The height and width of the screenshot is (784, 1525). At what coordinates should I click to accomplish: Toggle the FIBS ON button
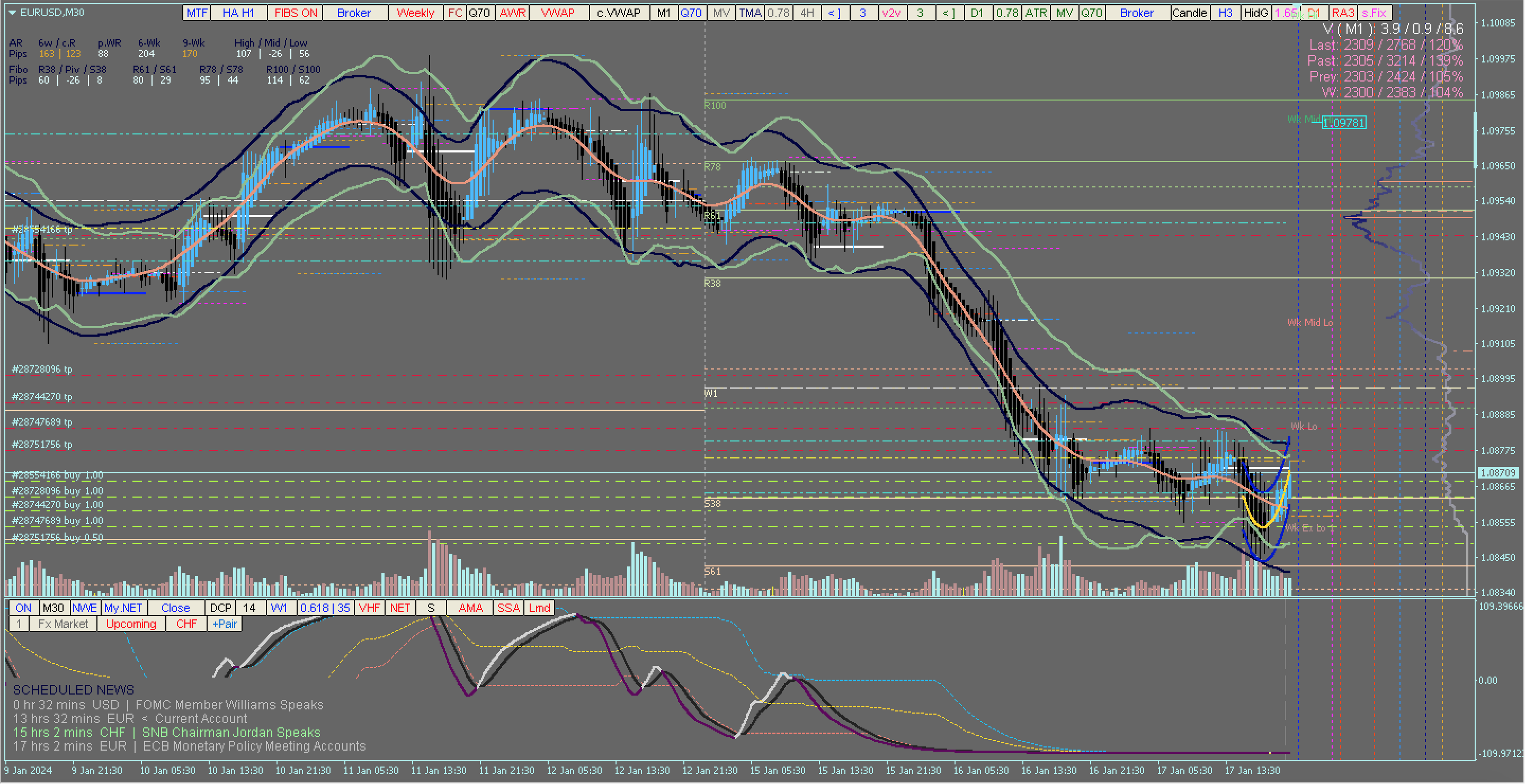coord(296,13)
